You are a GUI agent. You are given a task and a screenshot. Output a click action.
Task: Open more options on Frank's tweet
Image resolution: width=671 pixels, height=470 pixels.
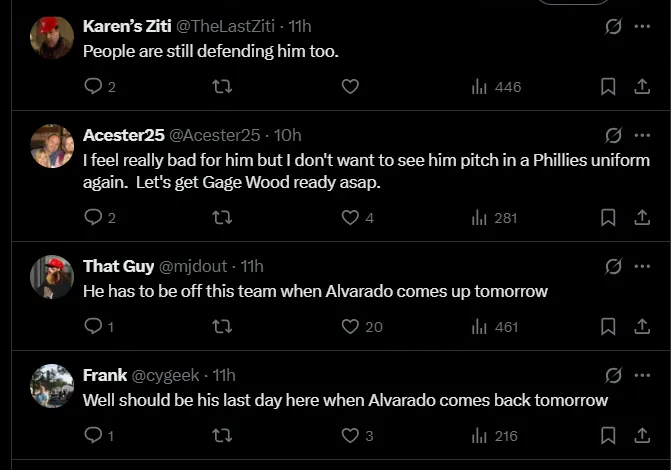(642, 375)
